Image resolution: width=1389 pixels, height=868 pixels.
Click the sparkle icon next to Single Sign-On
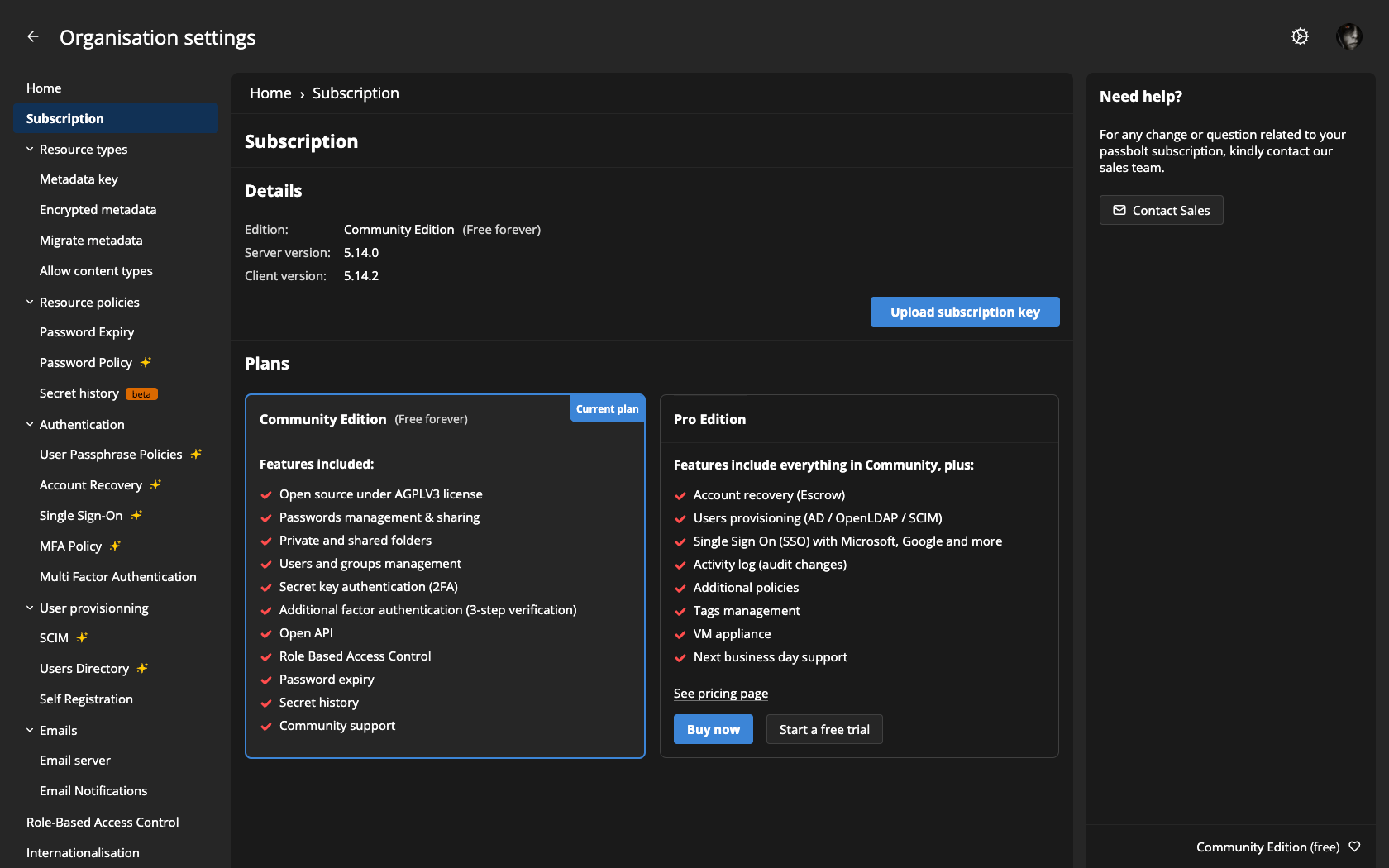tap(136, 515)
